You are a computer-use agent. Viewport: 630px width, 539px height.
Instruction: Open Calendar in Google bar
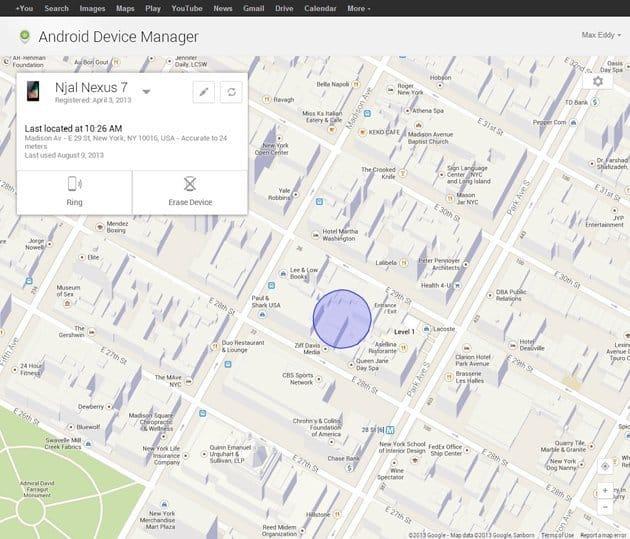click(320, 8)
